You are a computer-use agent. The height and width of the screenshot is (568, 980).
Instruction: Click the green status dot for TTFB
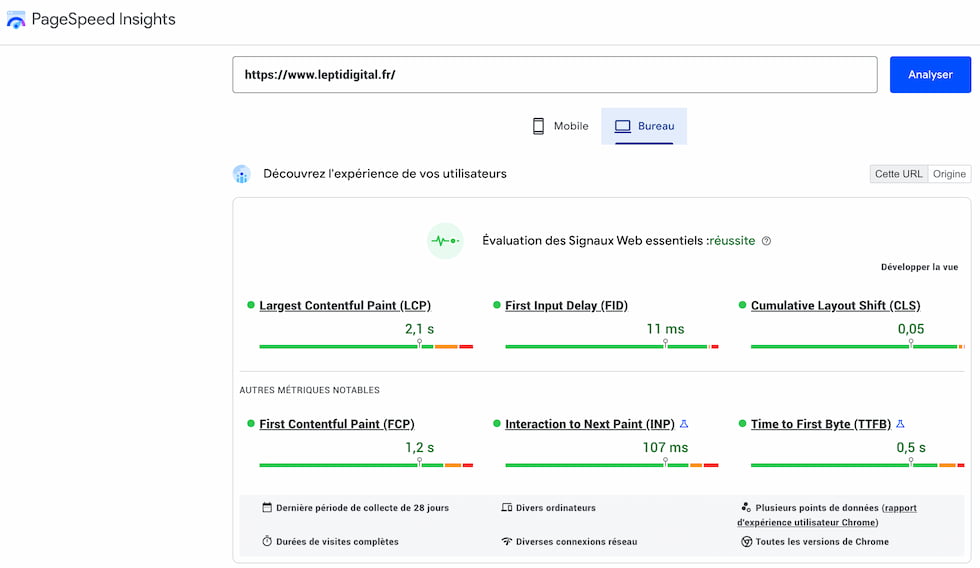(x=742, y=424)
